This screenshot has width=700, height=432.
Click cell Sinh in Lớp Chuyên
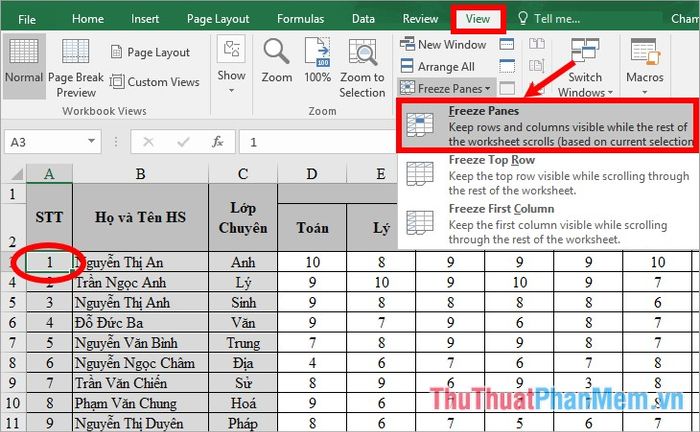tap(243, 303)
